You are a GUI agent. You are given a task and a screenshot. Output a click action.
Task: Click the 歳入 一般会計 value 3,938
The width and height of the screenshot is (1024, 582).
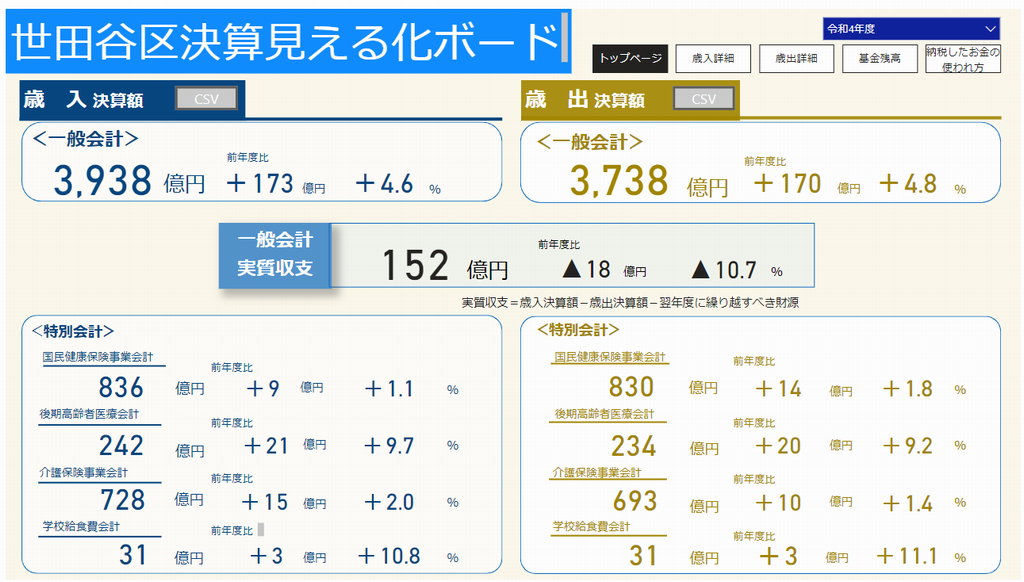click(103, 181)
